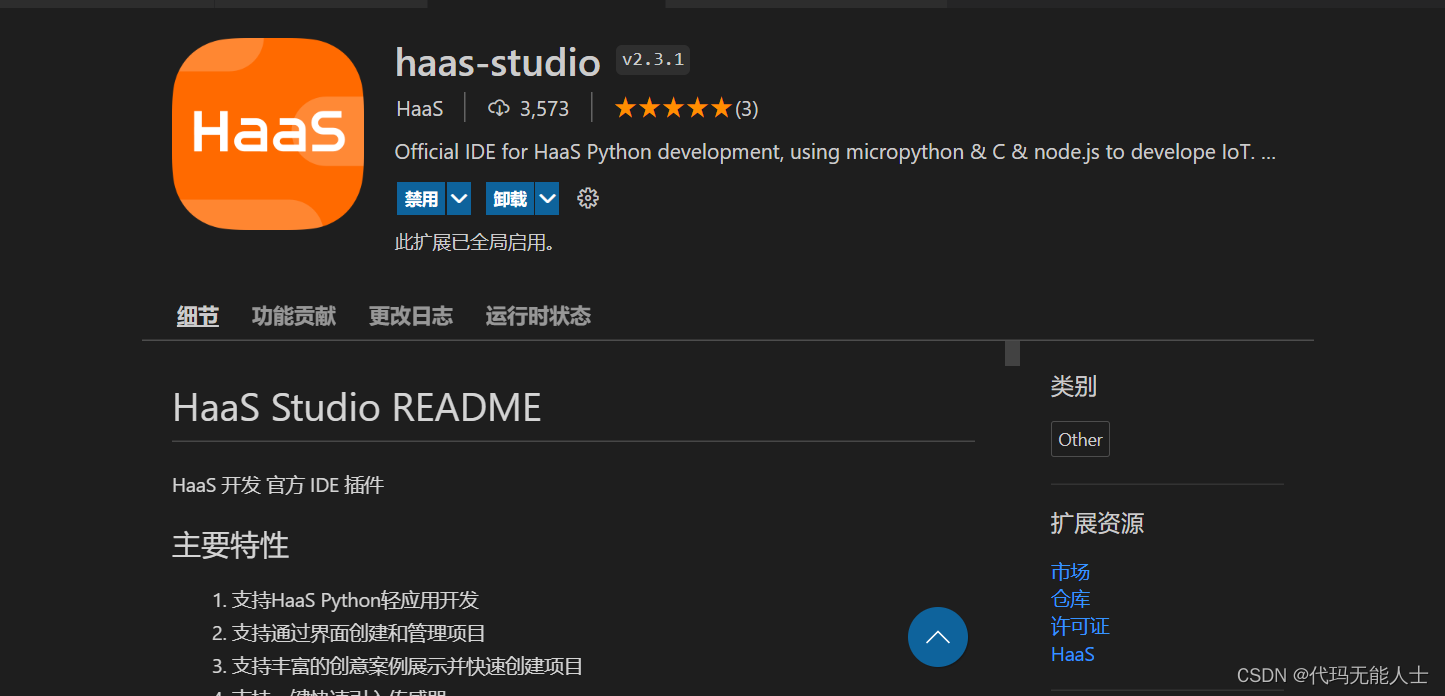Open the 更改日志 tab

[411, 316]
